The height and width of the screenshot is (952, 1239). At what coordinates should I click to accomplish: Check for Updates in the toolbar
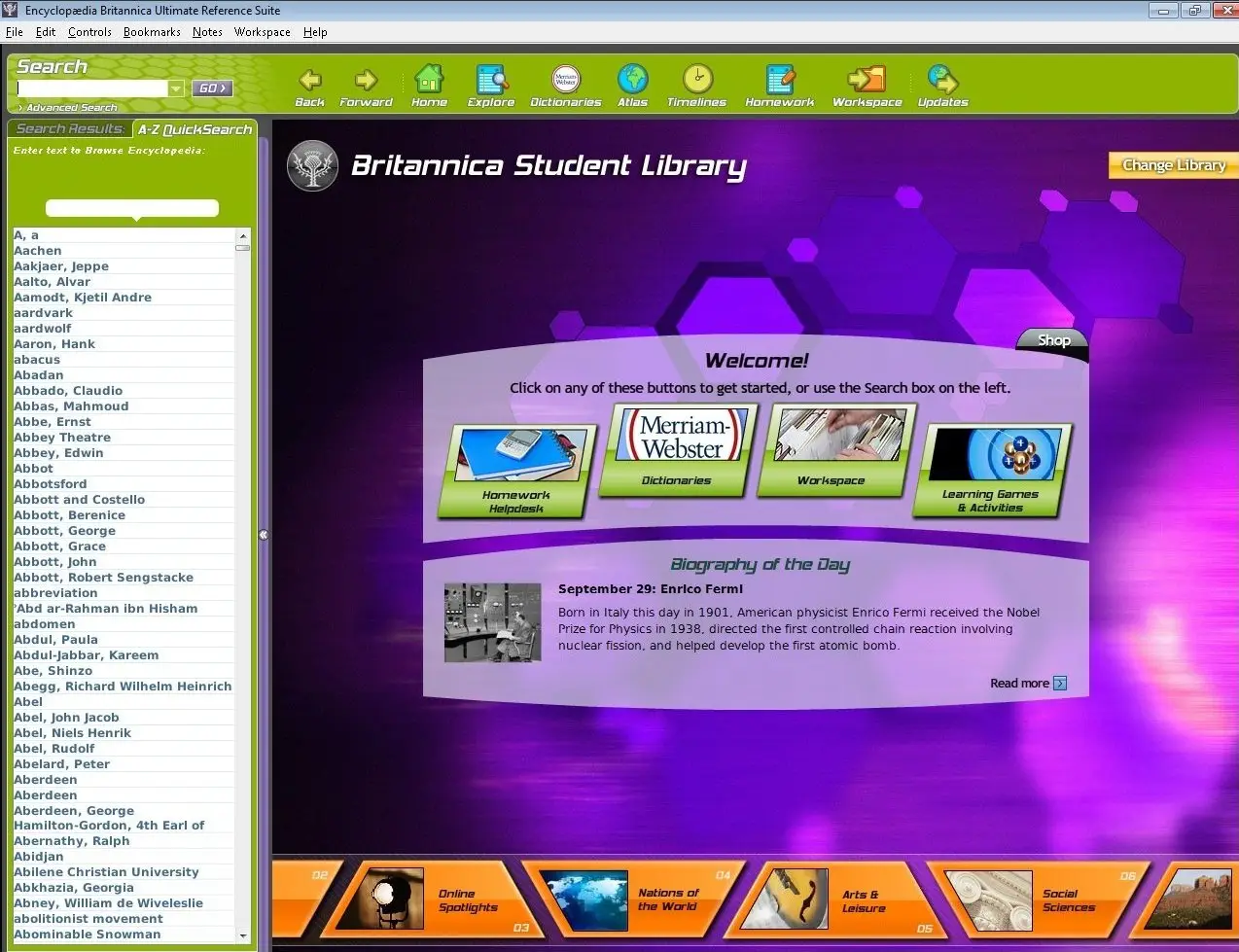click(x=942, y=86)
